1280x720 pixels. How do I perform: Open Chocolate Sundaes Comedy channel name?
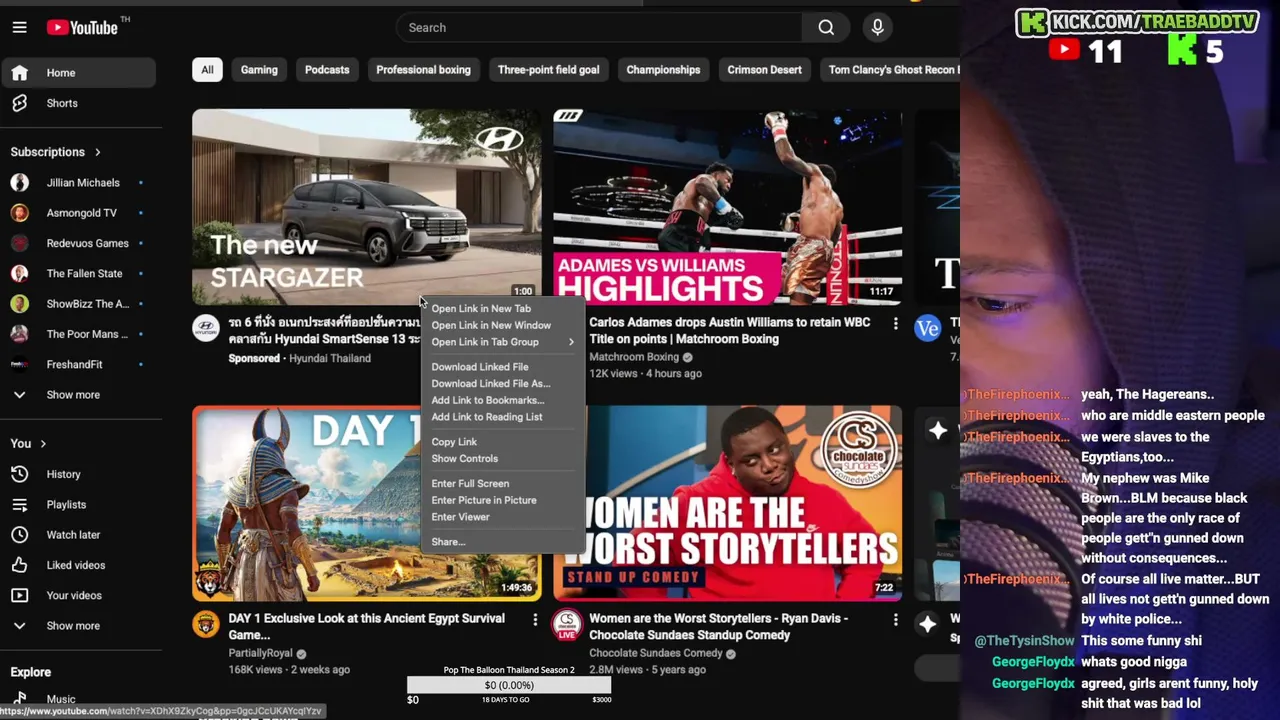point(656,653)
